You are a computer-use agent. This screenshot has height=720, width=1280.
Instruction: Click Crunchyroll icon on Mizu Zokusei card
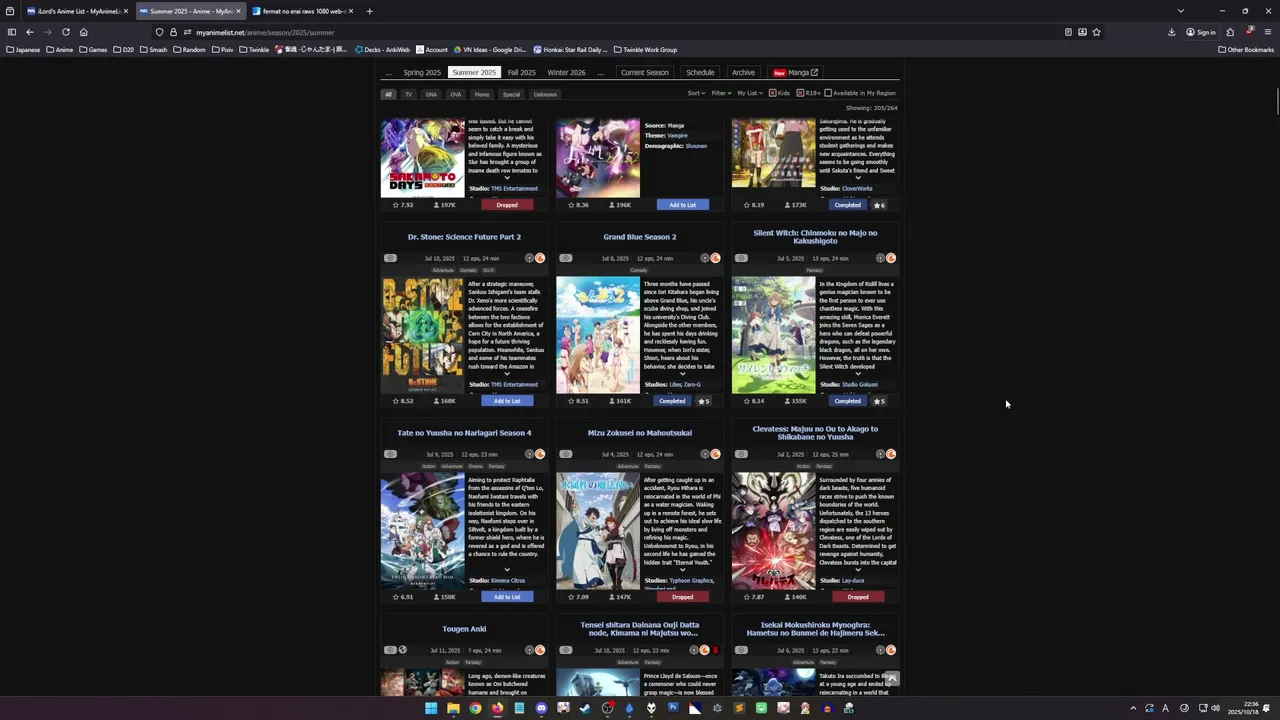coord(715,454)
